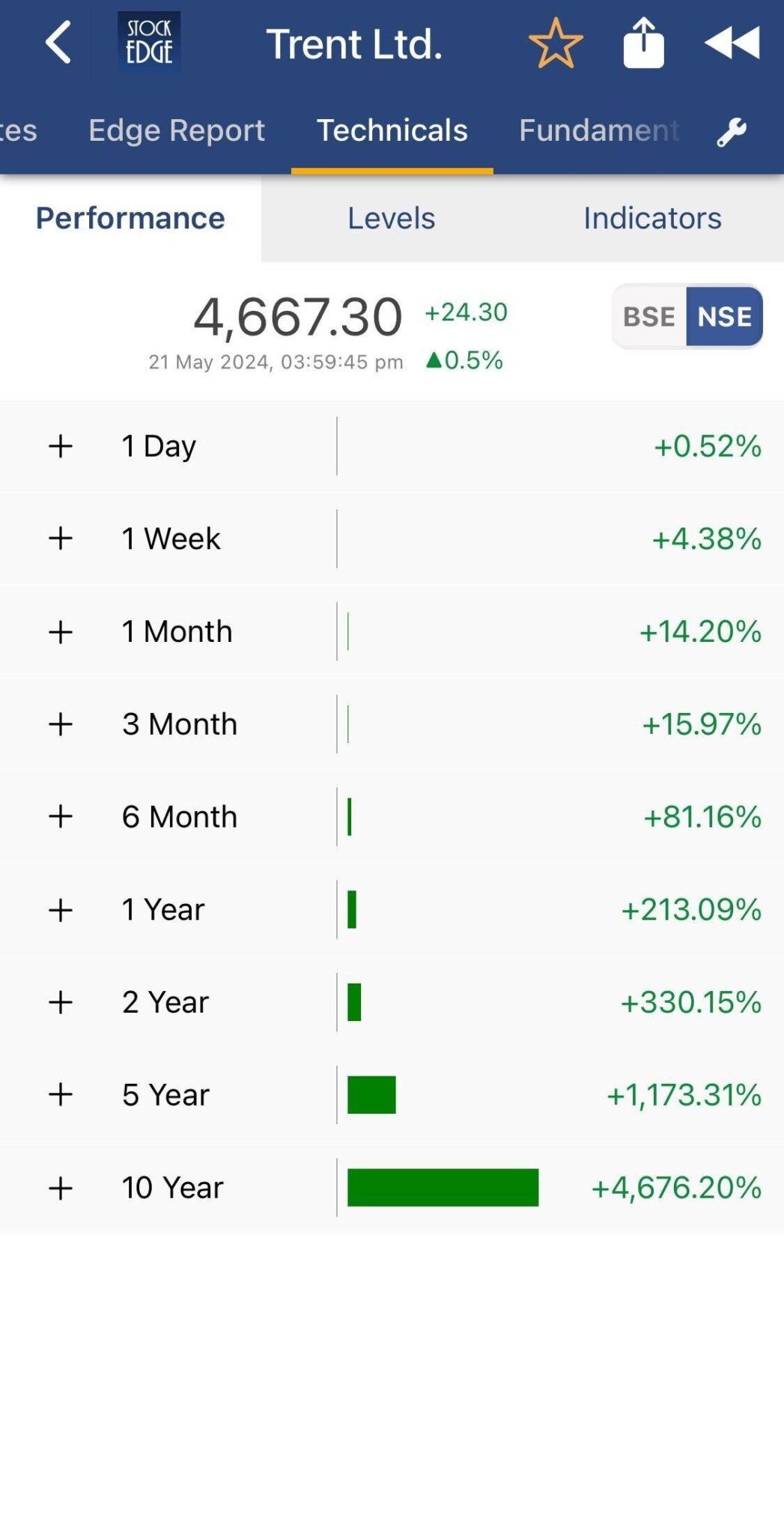This screenshot has height=1534, width=784.
Task: Select the Performance sub-tab
Action: click(130, 218)
